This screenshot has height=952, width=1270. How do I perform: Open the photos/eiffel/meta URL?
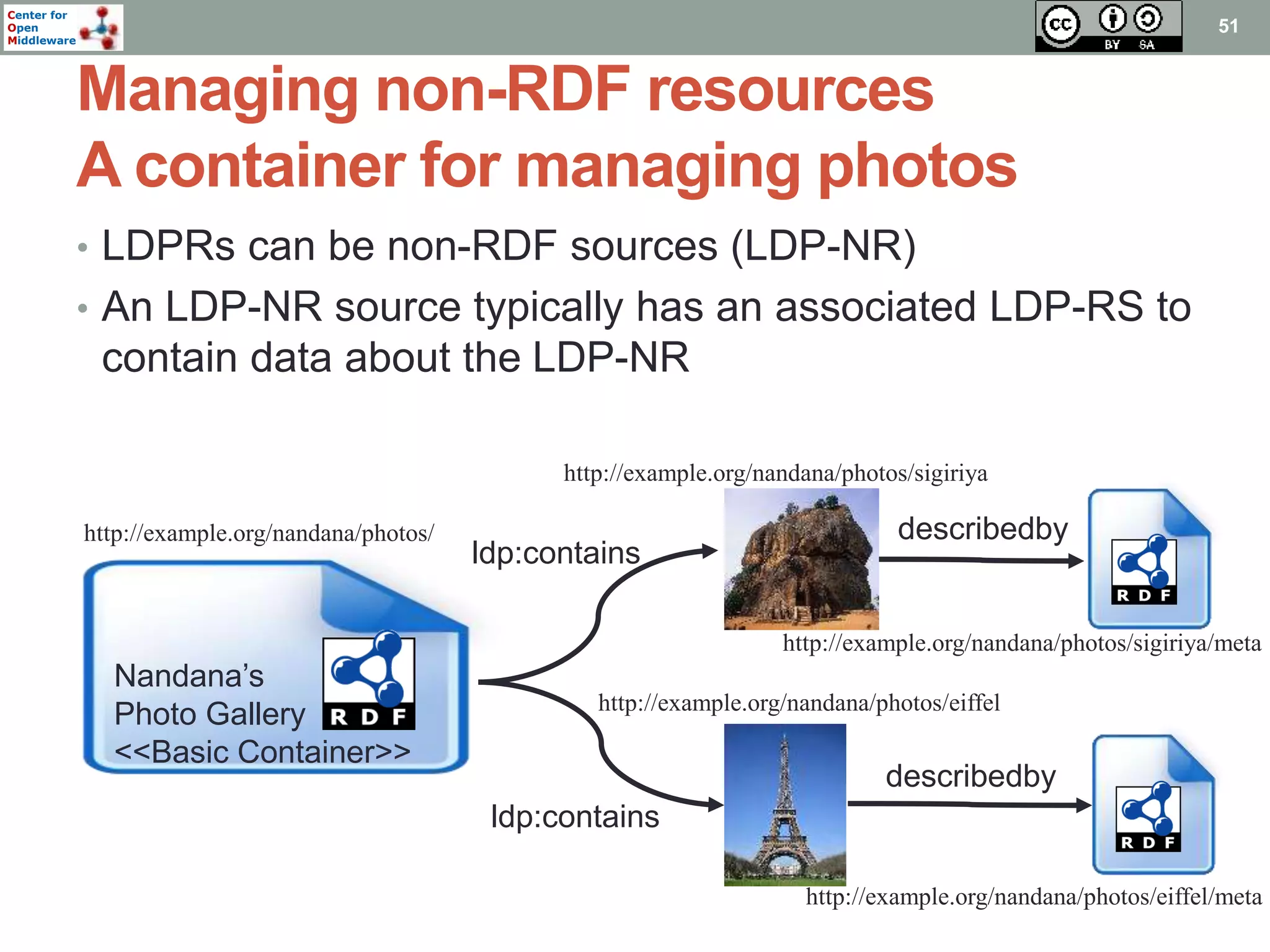(1033, 897)
